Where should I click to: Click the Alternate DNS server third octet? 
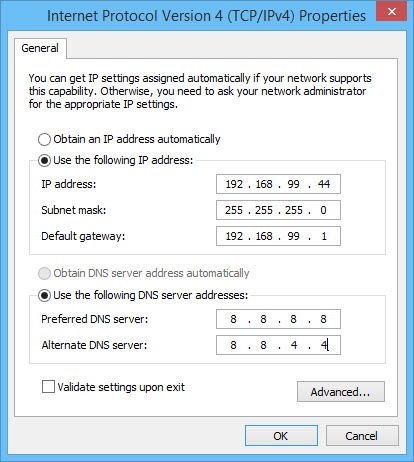294,345
